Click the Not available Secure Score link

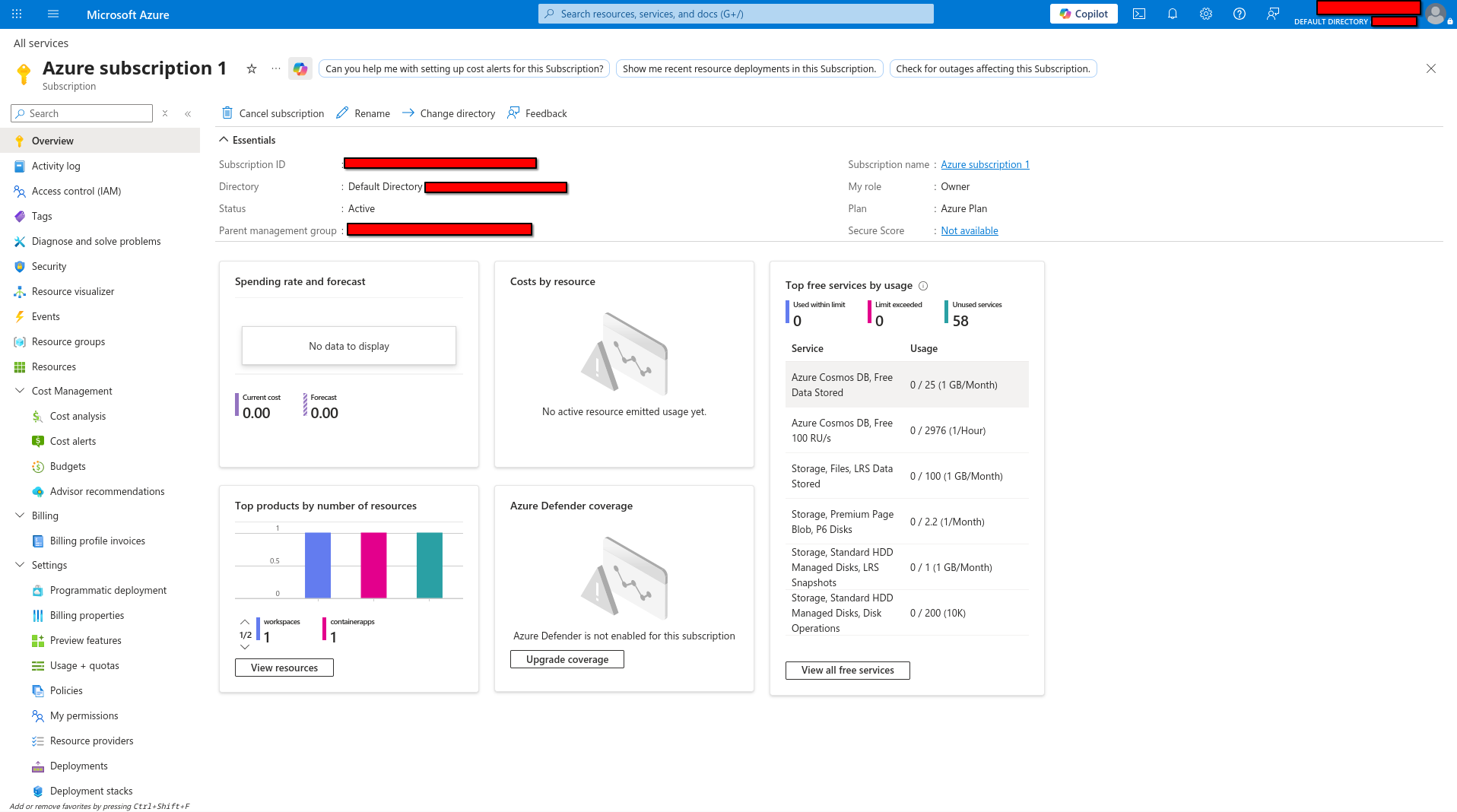(970, 230)
